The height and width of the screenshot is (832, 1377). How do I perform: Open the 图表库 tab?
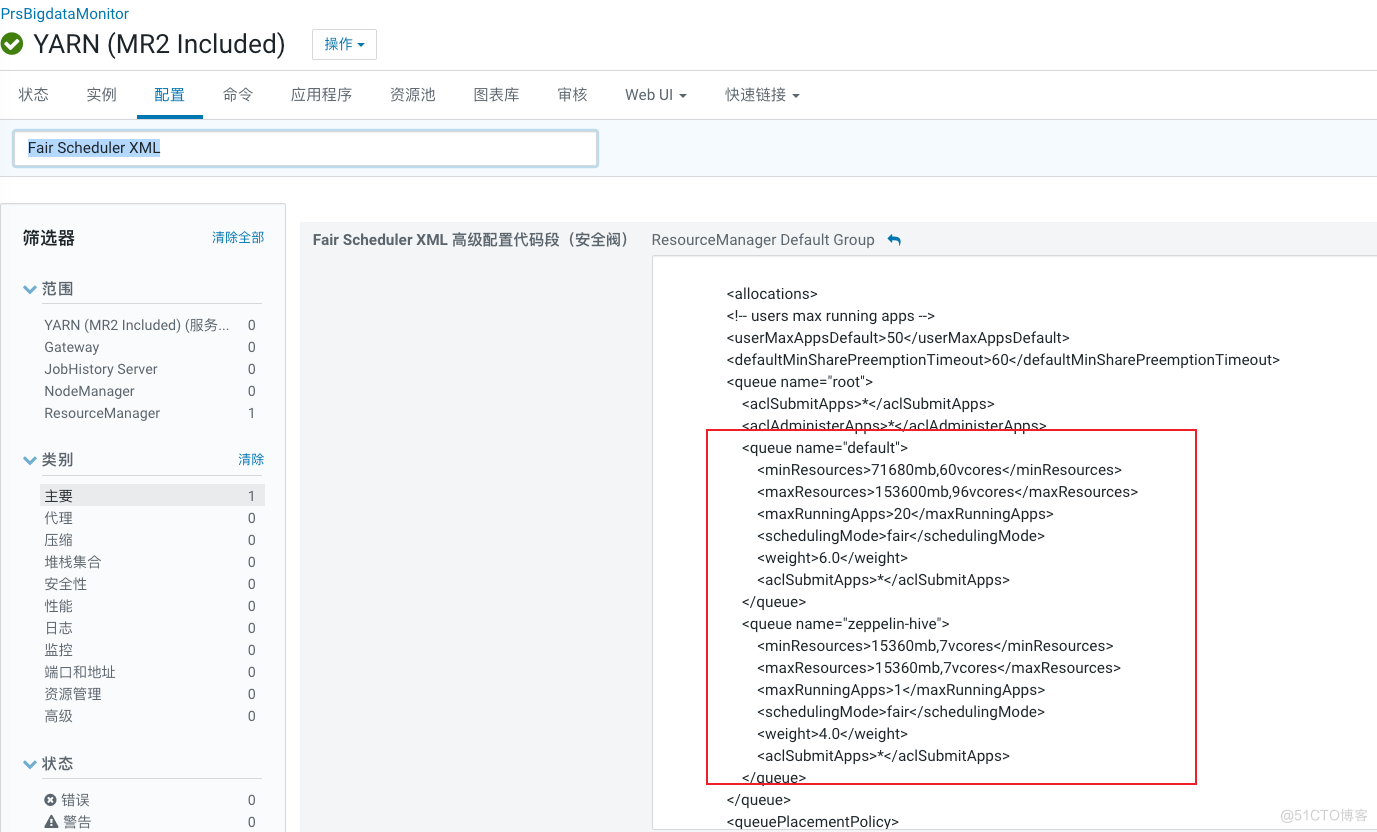[x=496, y=94]
